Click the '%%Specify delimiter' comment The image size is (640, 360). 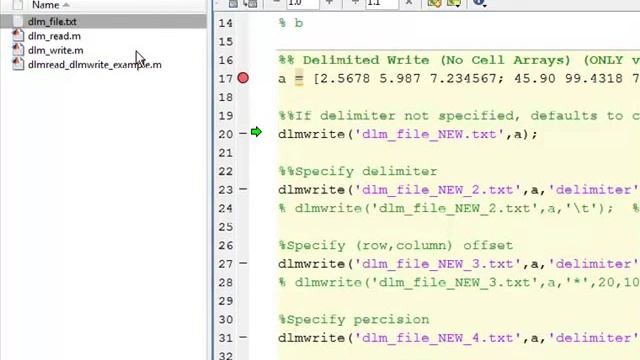[x=358, y=171]
